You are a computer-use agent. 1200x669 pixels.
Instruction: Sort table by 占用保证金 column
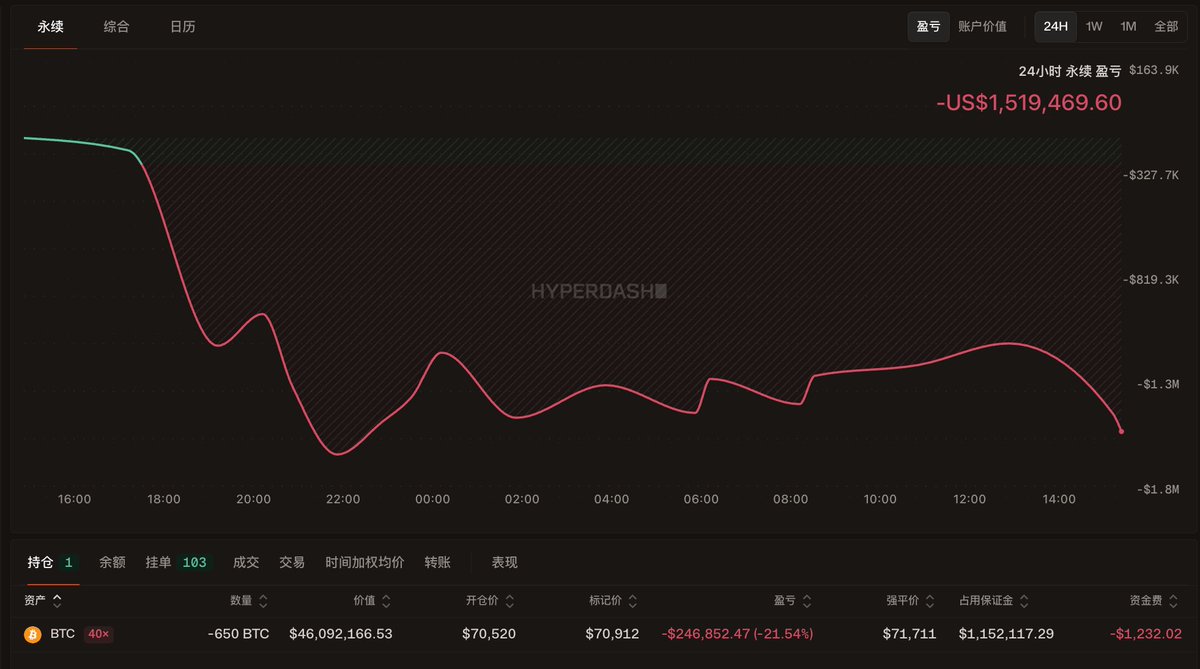993,601
